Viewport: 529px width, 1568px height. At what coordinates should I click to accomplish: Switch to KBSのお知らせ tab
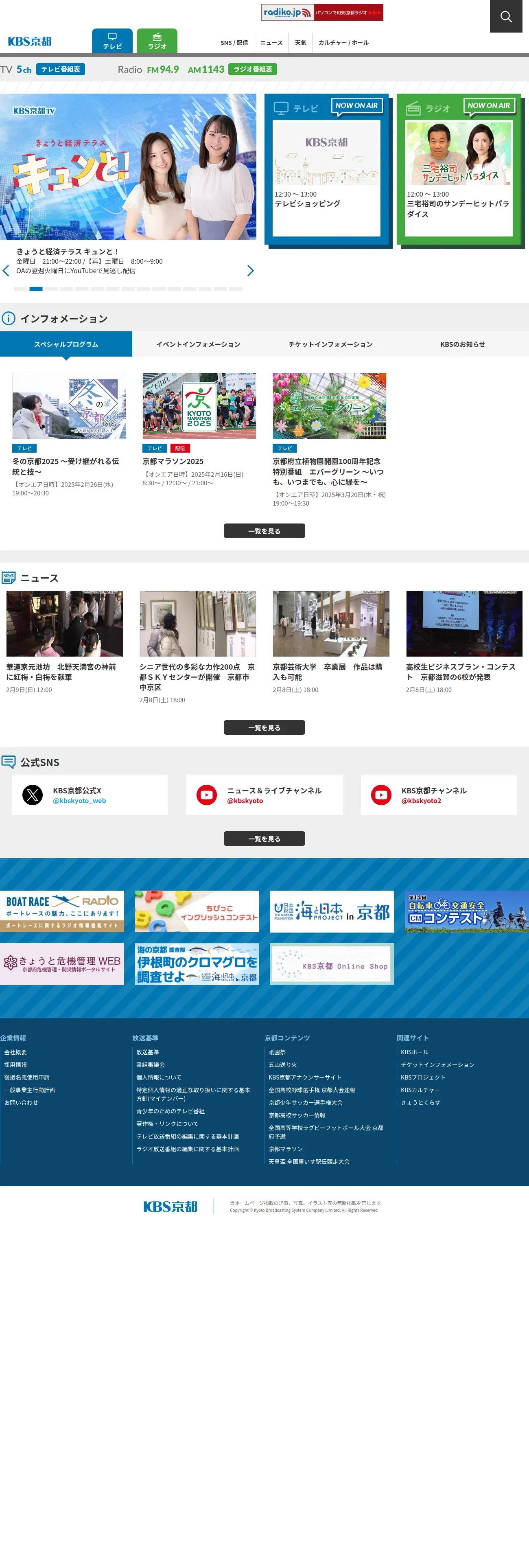(463, 344)
